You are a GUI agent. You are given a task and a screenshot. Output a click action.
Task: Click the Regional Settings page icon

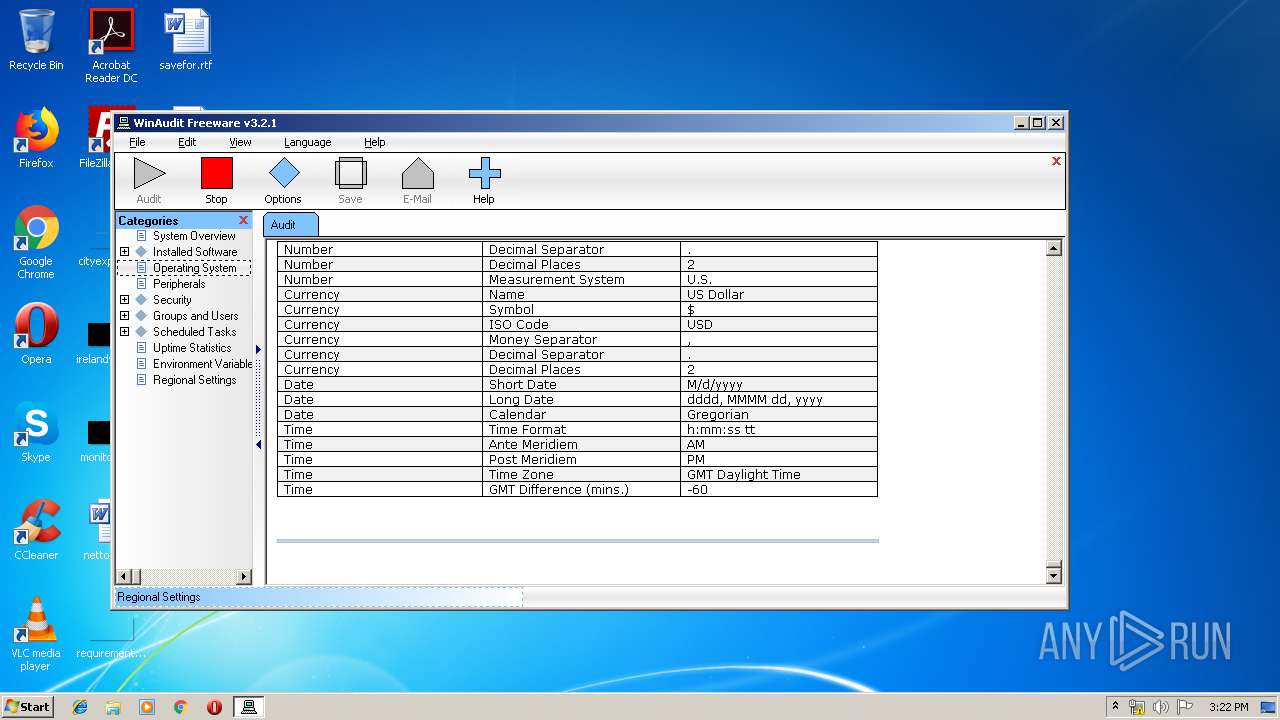(141, 380)
